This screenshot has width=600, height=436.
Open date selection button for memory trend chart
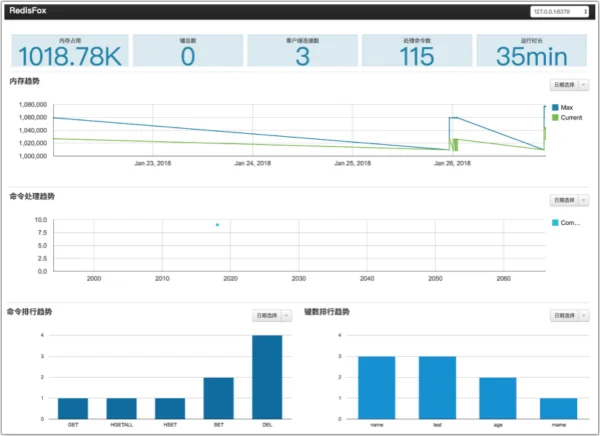564,85
